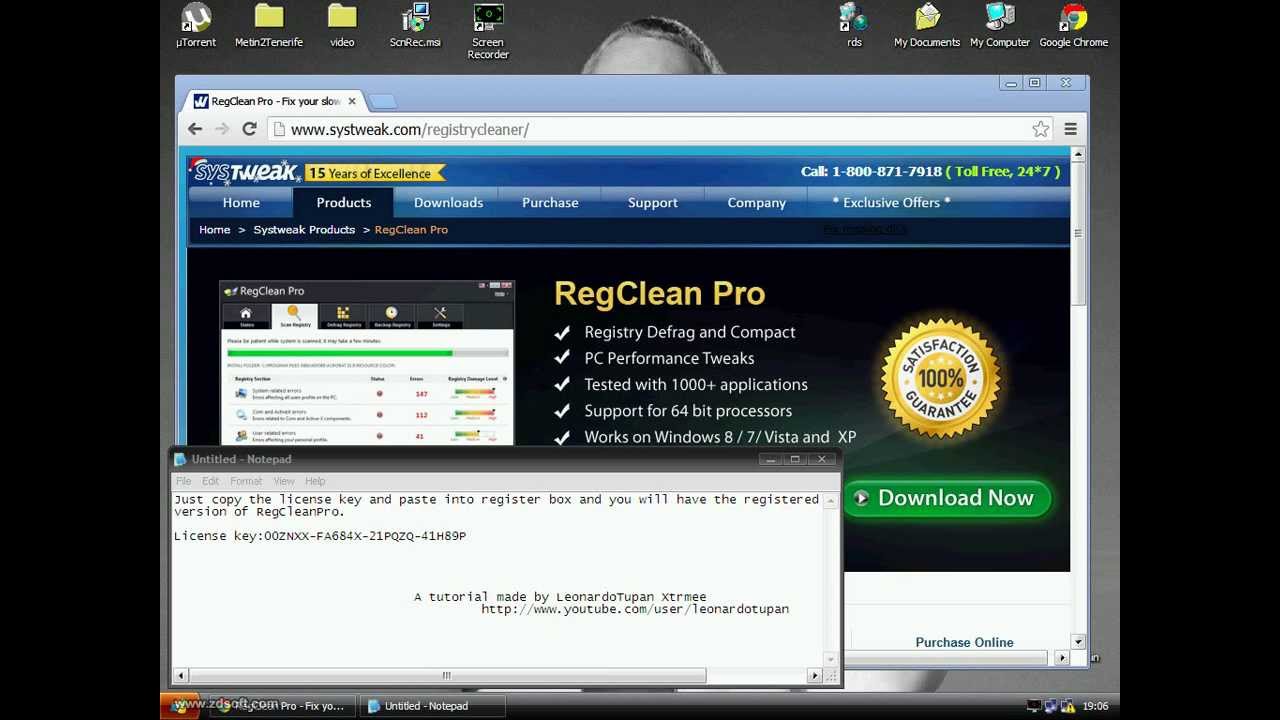The width and height of the screenshot is (1280, 720).
Task: Click Chrome's forward arrow button
Action: [x=222, y=129]
